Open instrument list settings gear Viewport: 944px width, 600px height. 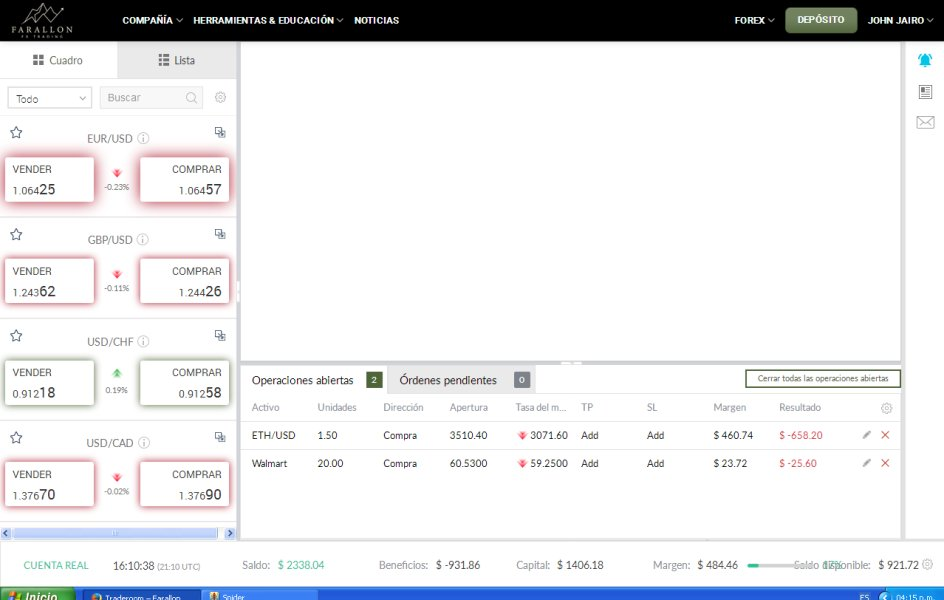[221, 98]
